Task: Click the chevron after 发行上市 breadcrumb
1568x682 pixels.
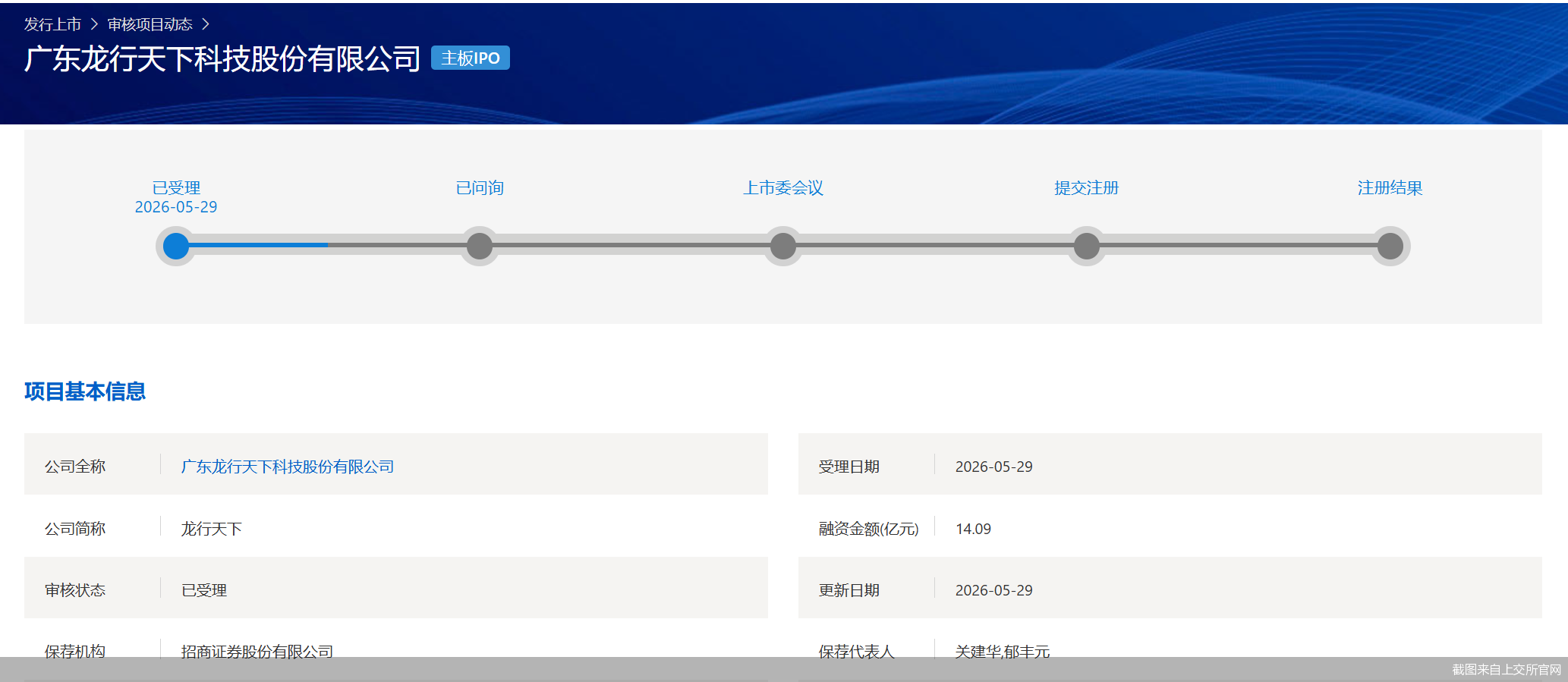Action: coord(94,24)
